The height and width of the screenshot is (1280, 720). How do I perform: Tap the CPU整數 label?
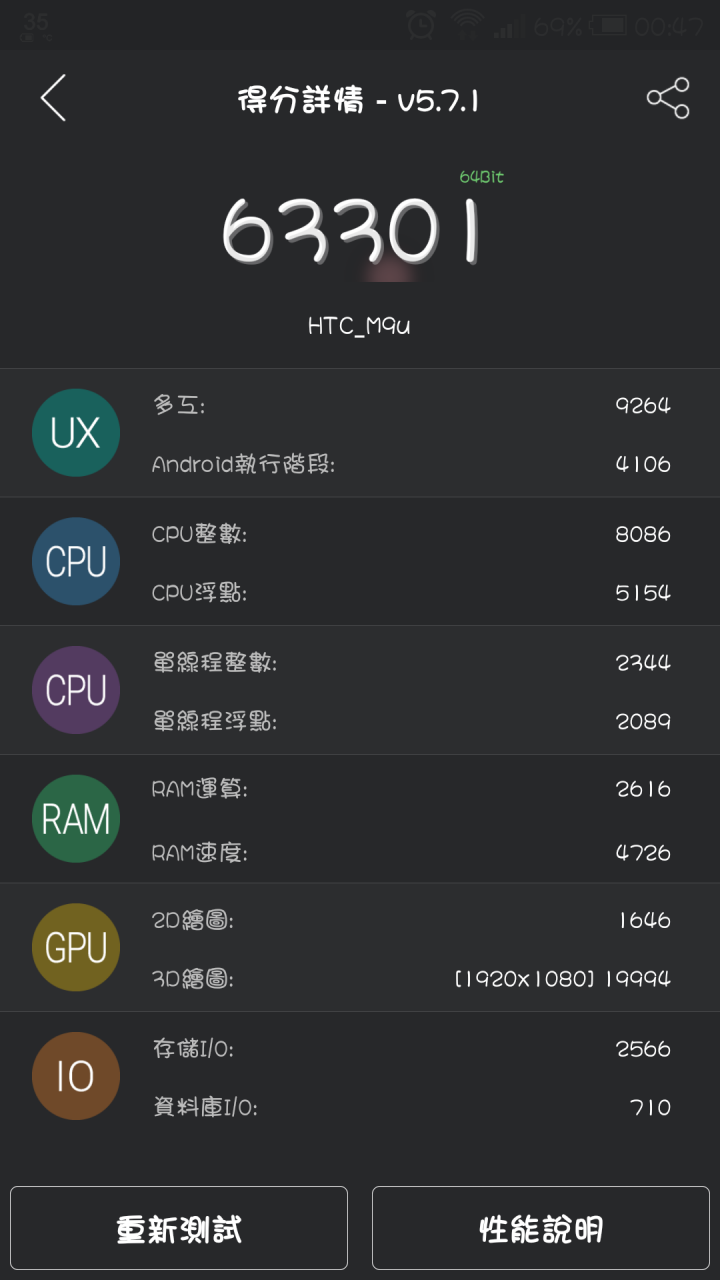pos(199,534)
